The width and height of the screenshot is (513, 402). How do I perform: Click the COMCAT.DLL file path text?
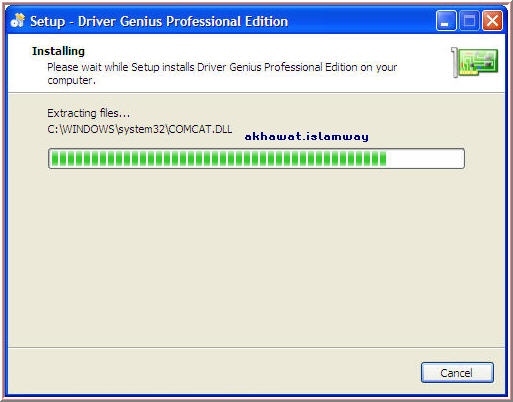(140, 129)
